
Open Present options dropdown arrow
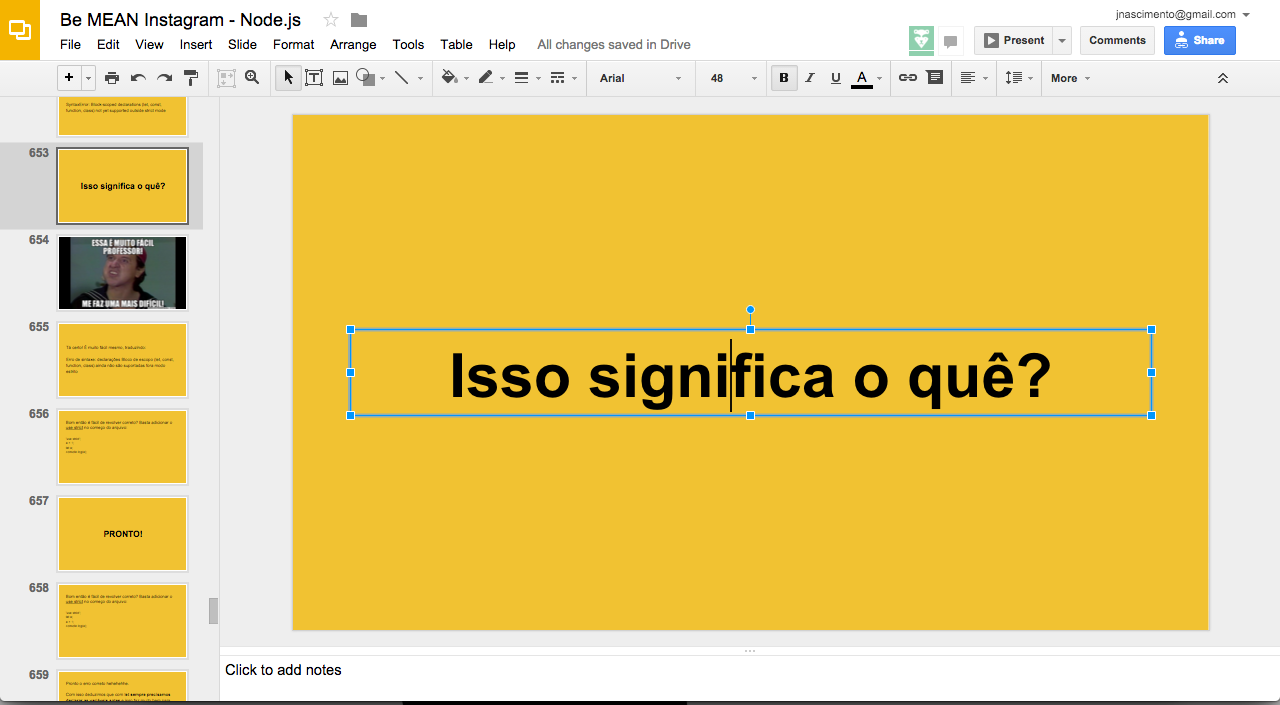click(1062, 40)
